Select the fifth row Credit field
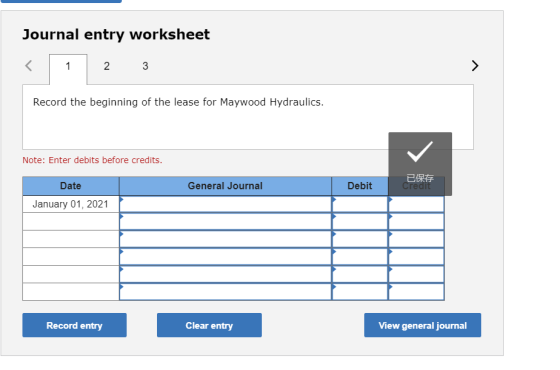This screenshot has height=370, width=560. click(416, 274)
